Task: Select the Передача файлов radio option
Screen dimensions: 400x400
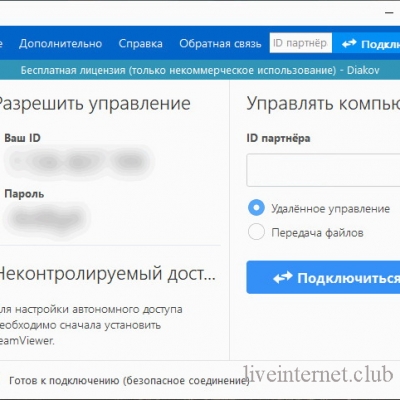Action: coord(256,231)
